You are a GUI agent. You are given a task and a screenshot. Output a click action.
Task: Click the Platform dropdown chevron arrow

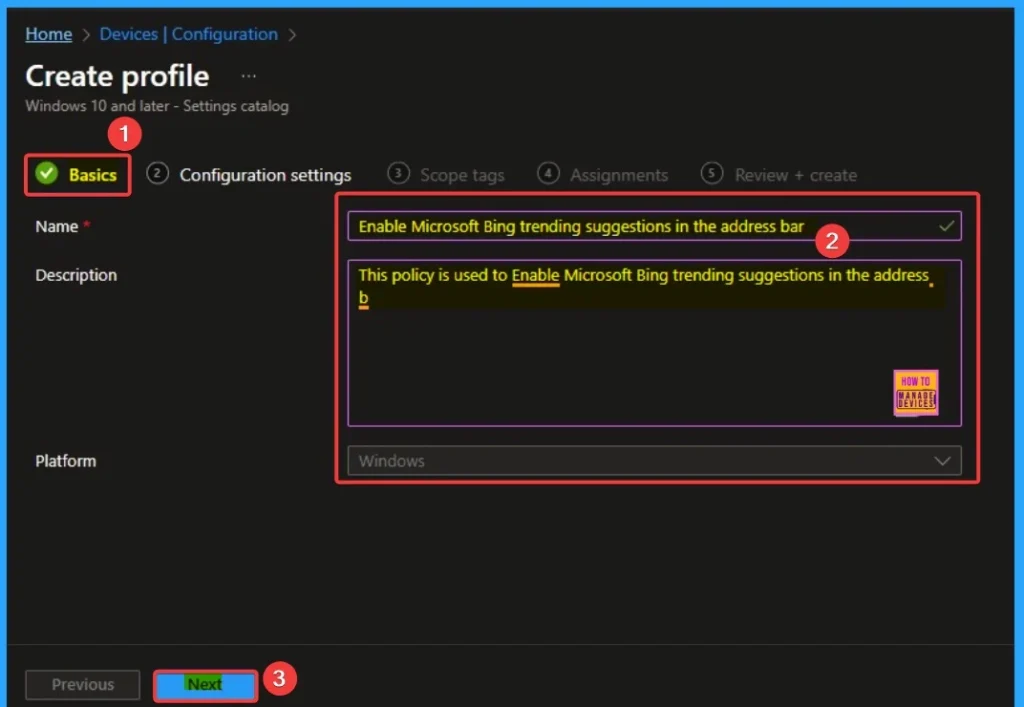[x=942, y=461]
